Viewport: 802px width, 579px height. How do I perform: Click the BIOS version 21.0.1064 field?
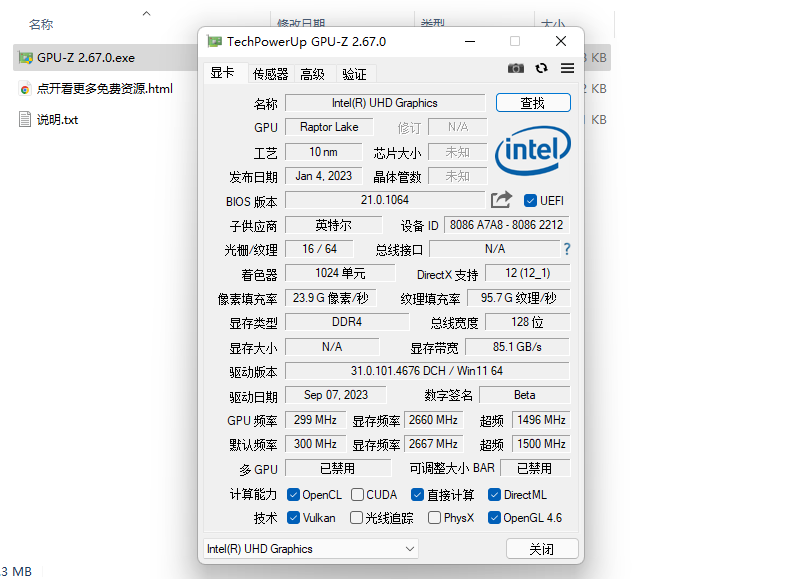click(385, 200)
